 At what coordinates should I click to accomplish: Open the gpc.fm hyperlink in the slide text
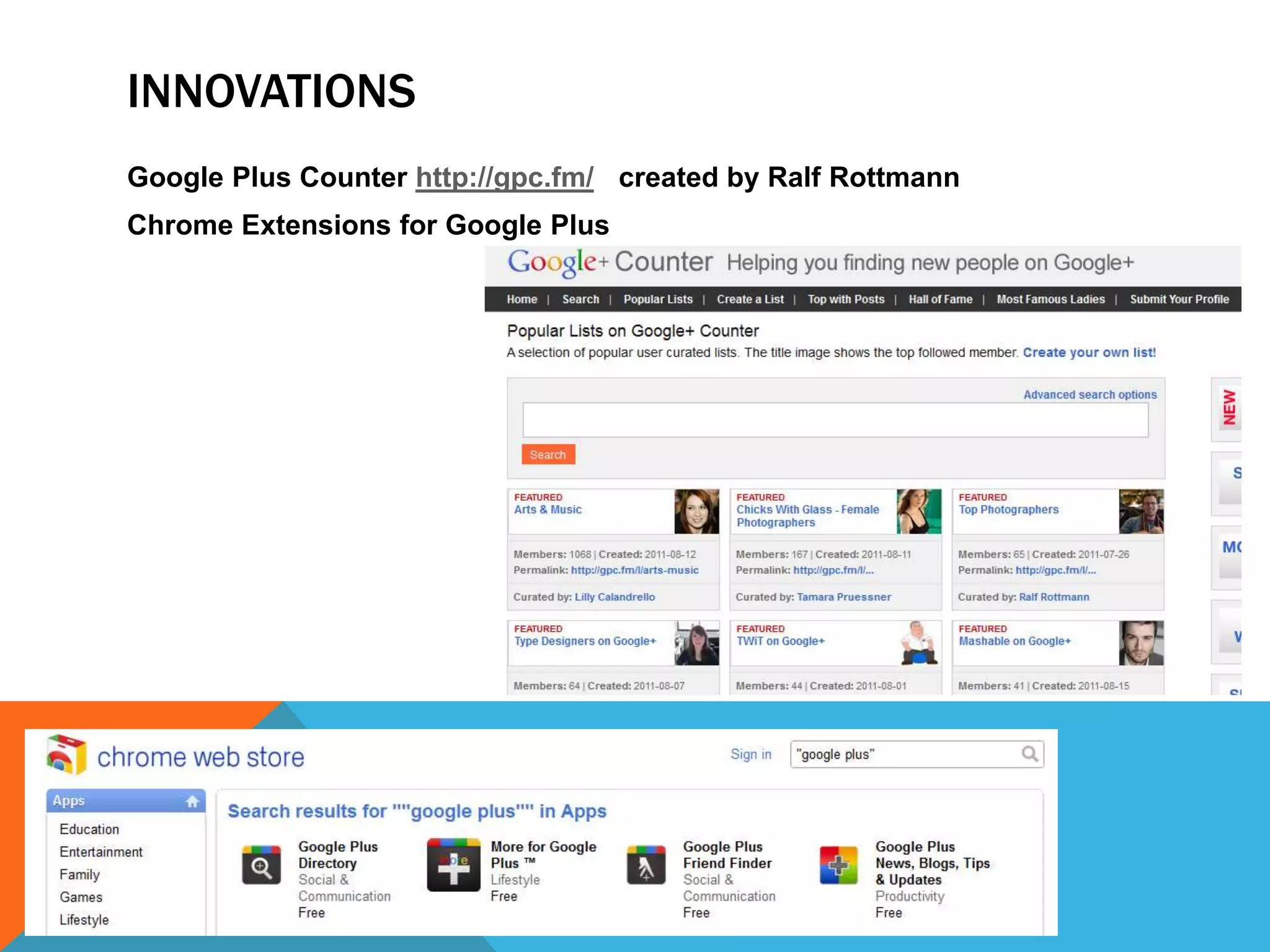[504, 178]
